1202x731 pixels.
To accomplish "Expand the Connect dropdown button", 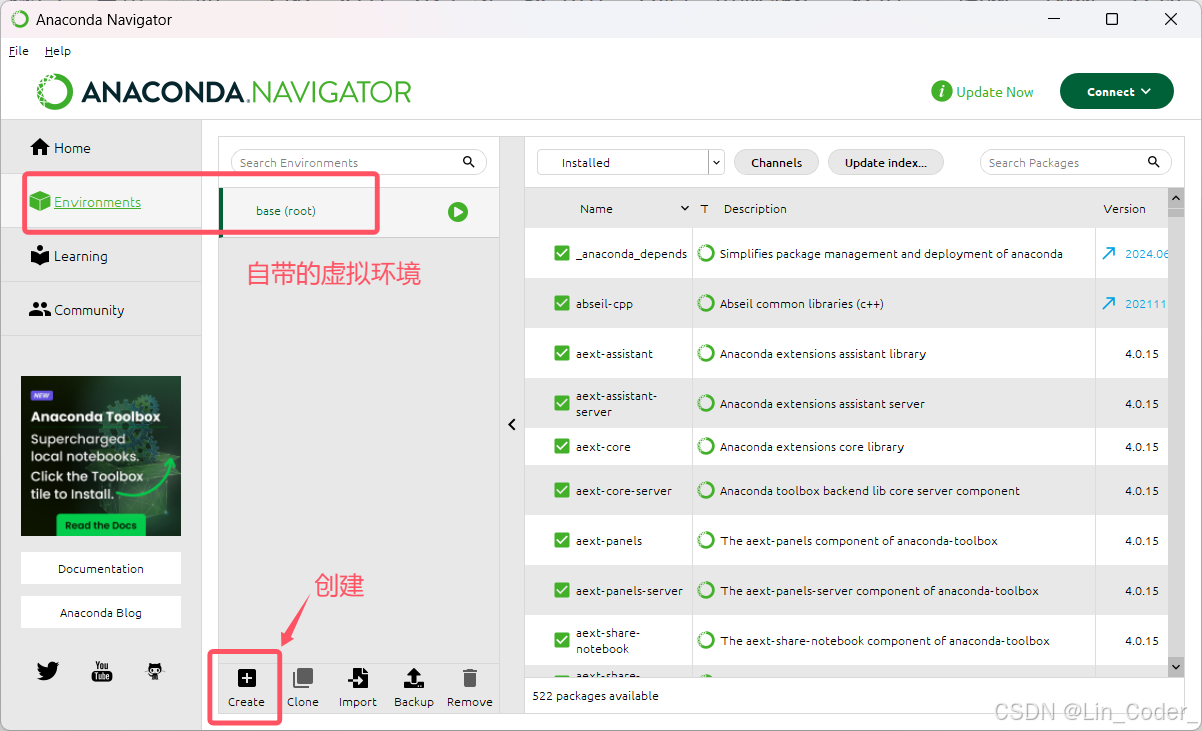I will (x=1117, y=92).
